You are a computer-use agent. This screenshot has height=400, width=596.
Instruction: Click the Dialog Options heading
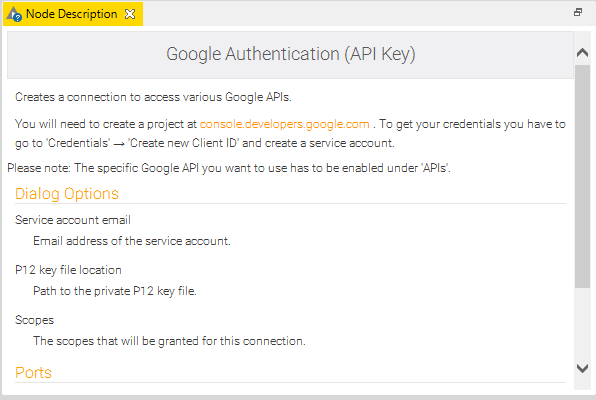(x=67, y=194)
